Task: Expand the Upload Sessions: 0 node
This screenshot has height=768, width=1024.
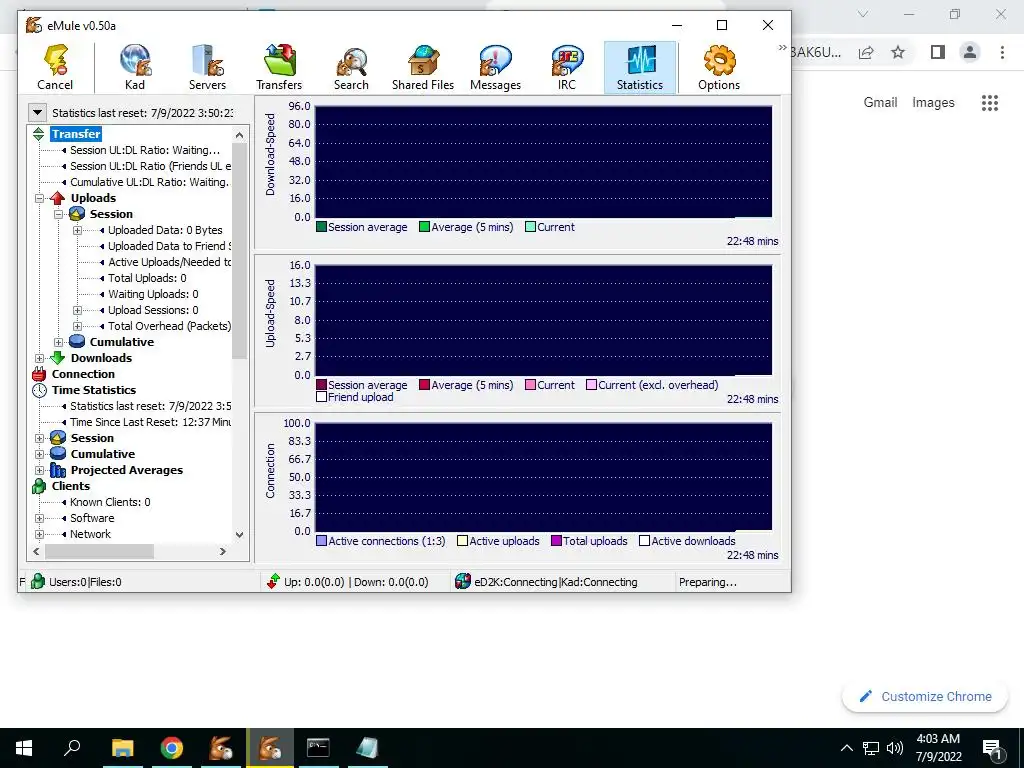Action: tap(77, 310)
